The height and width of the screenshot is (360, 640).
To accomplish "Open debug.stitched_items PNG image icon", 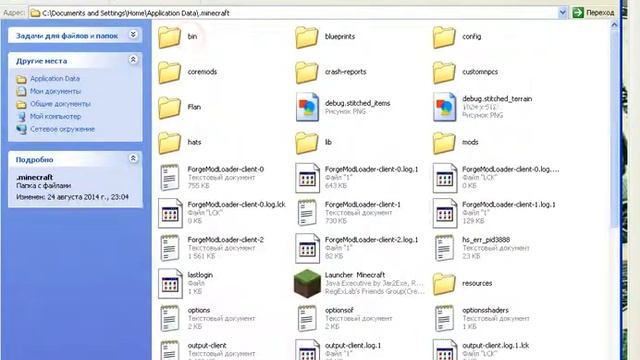I will click(x=307, y=107).
